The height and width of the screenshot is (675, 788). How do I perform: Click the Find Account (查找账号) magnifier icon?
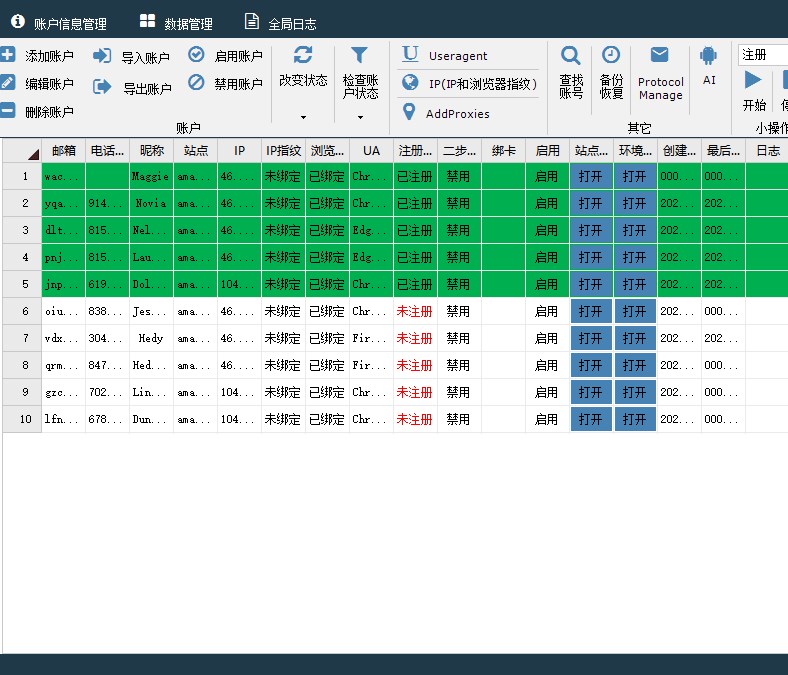(570, 55)
